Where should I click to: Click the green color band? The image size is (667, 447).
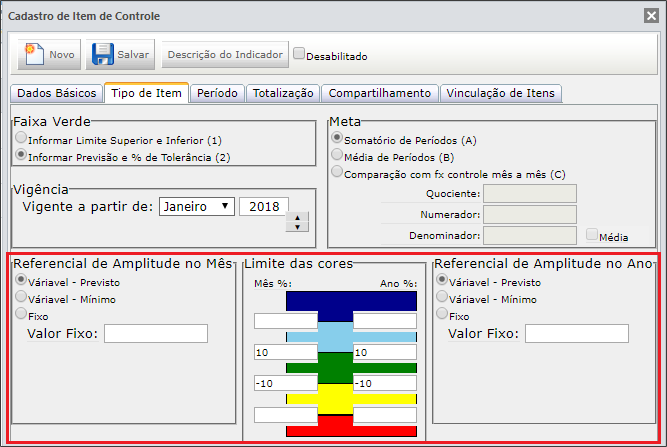335,368
